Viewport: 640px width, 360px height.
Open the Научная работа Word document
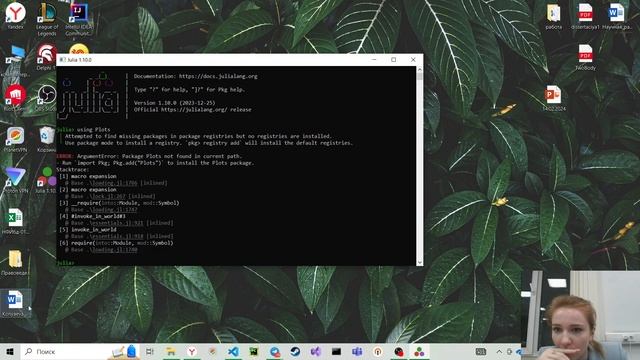617,16
